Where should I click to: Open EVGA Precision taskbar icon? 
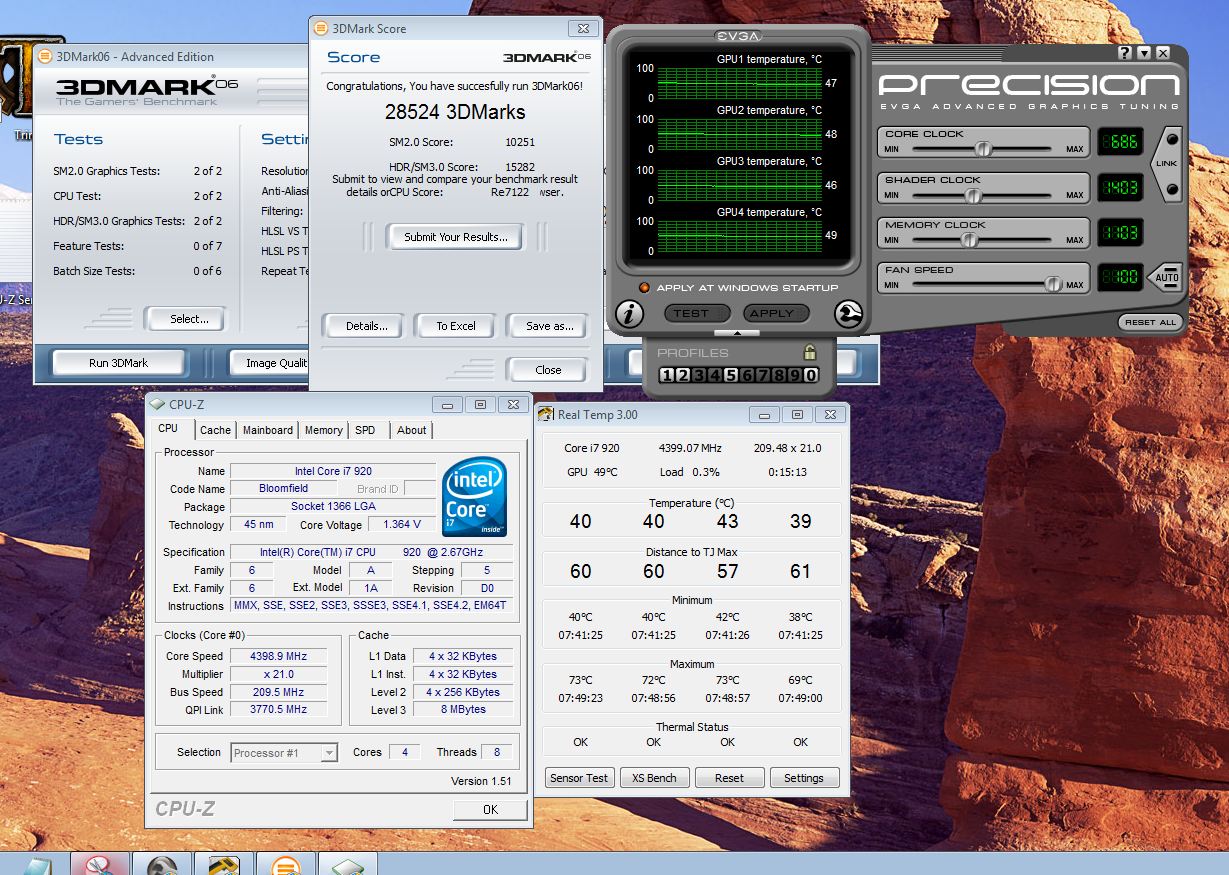162,865
